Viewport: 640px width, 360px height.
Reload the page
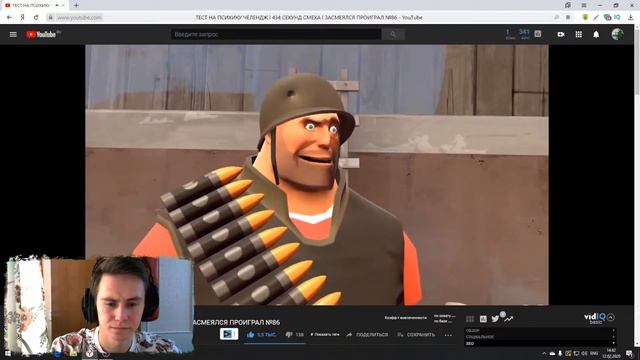coord(36,18)
